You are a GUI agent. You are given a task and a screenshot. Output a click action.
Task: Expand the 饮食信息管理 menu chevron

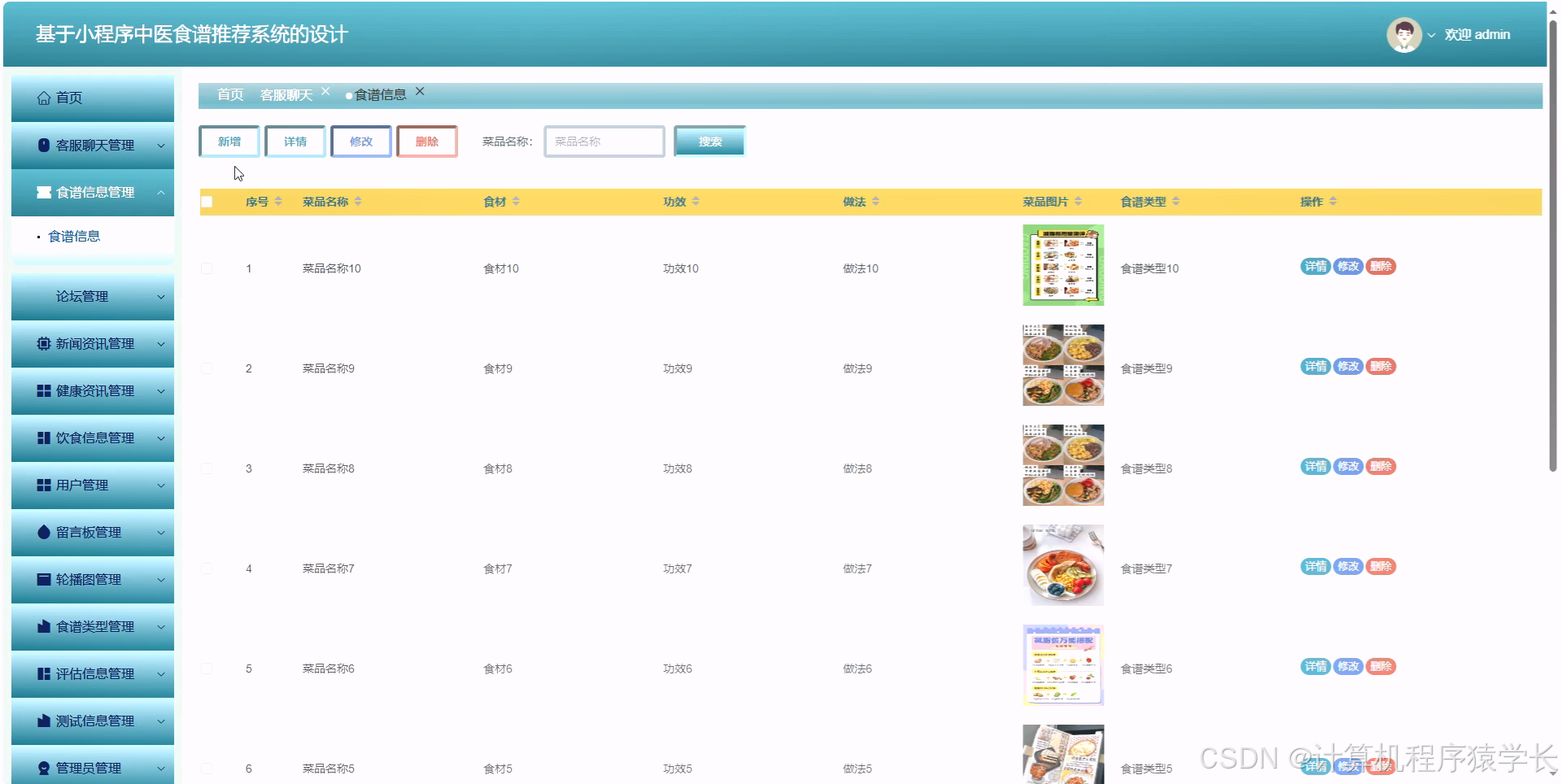161,438
